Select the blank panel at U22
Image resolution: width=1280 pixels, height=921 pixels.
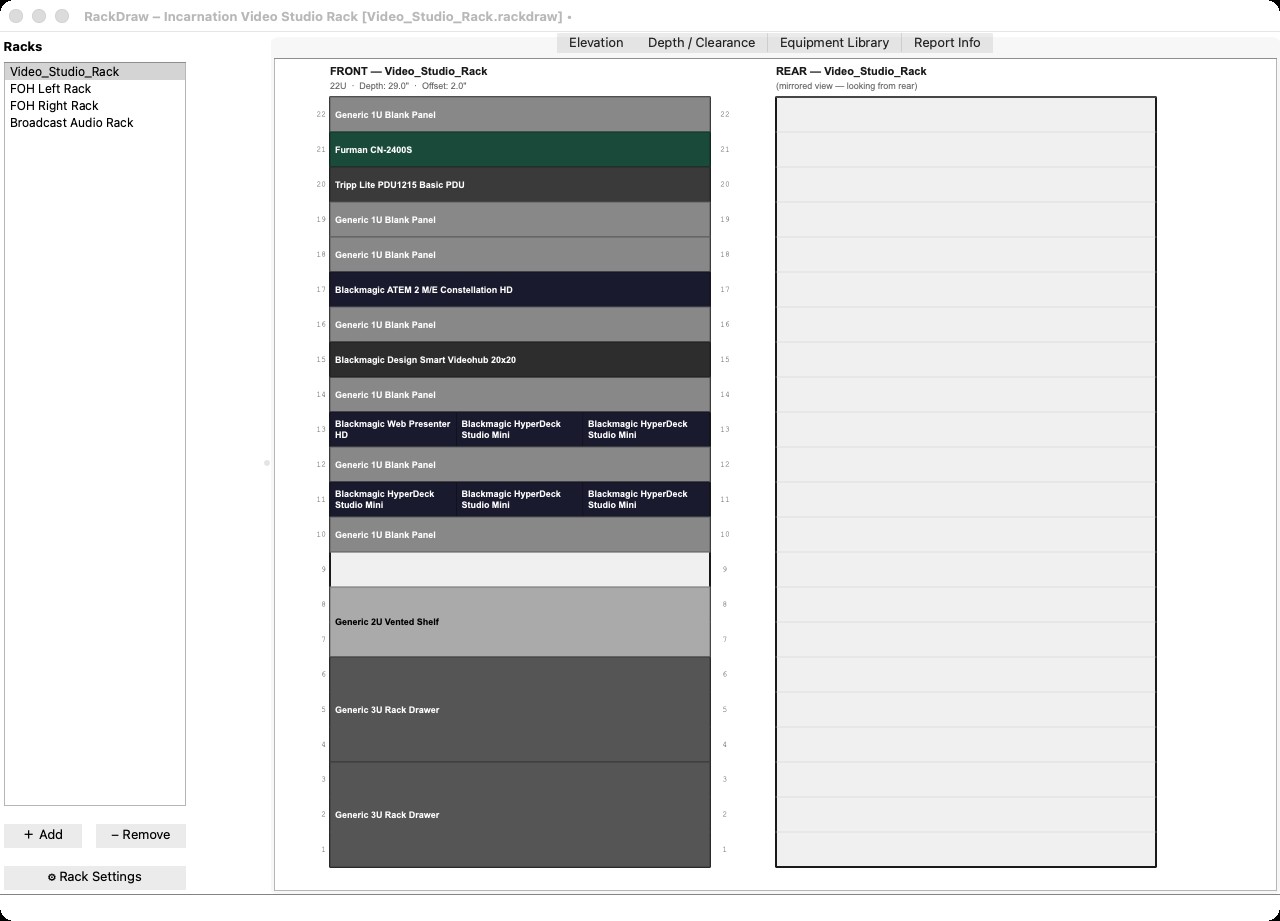[x=520, y=115]
